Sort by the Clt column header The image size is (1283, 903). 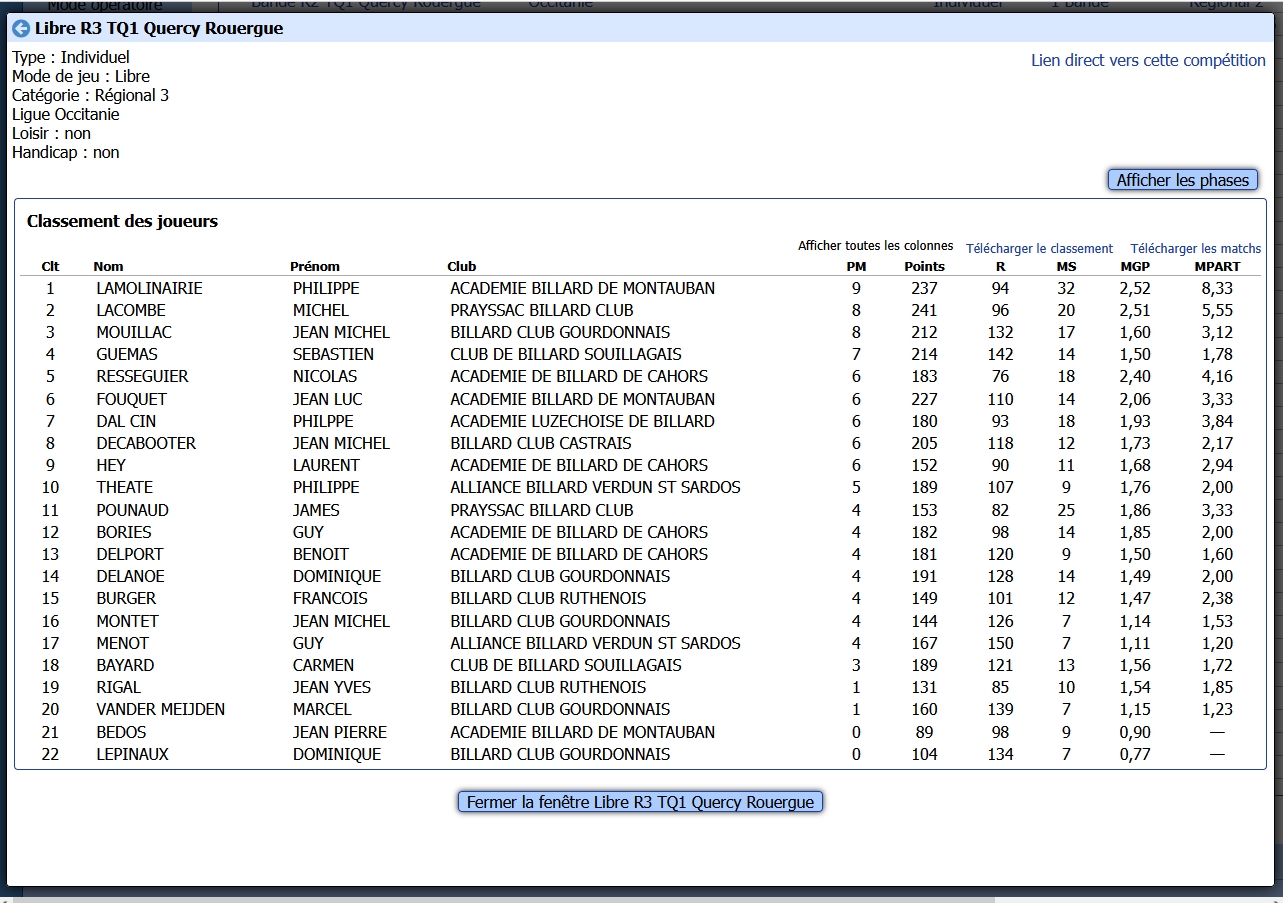pos(50,267)
